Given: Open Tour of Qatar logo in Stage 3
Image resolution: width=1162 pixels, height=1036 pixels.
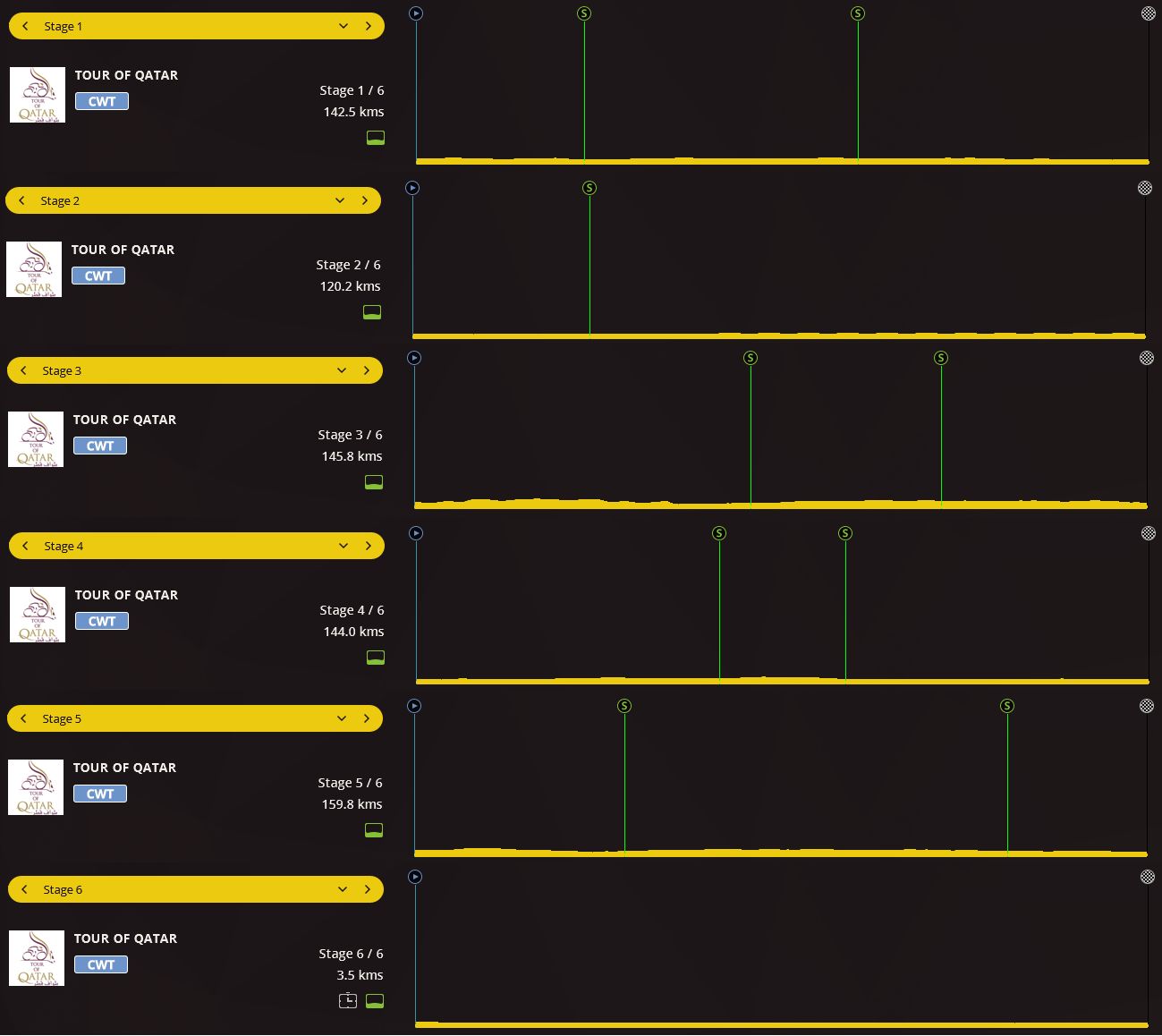Looking at the screenshot, I should (36, 439).
